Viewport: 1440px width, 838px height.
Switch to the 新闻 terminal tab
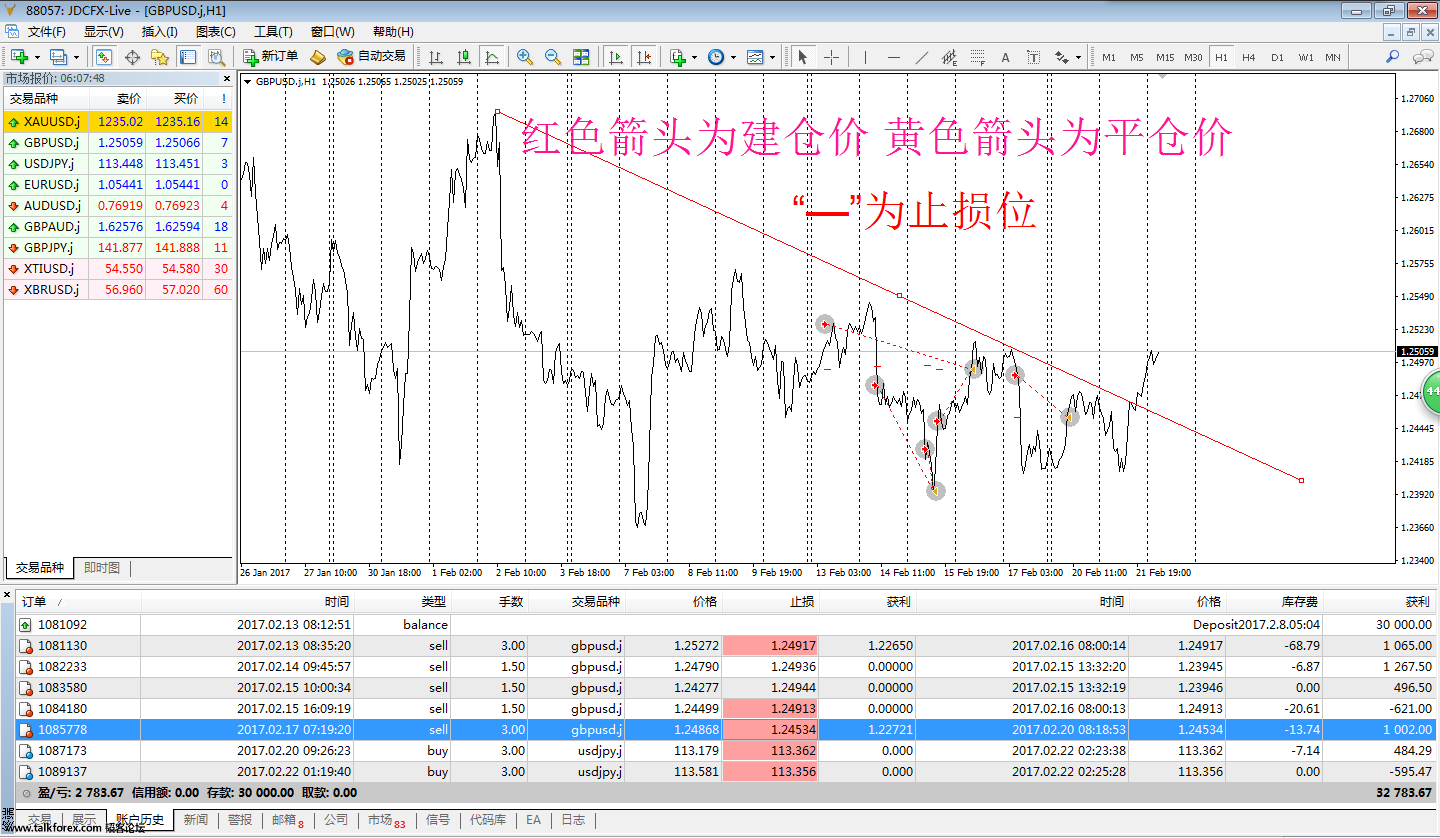pyautogui.click(x=196, y=820)
